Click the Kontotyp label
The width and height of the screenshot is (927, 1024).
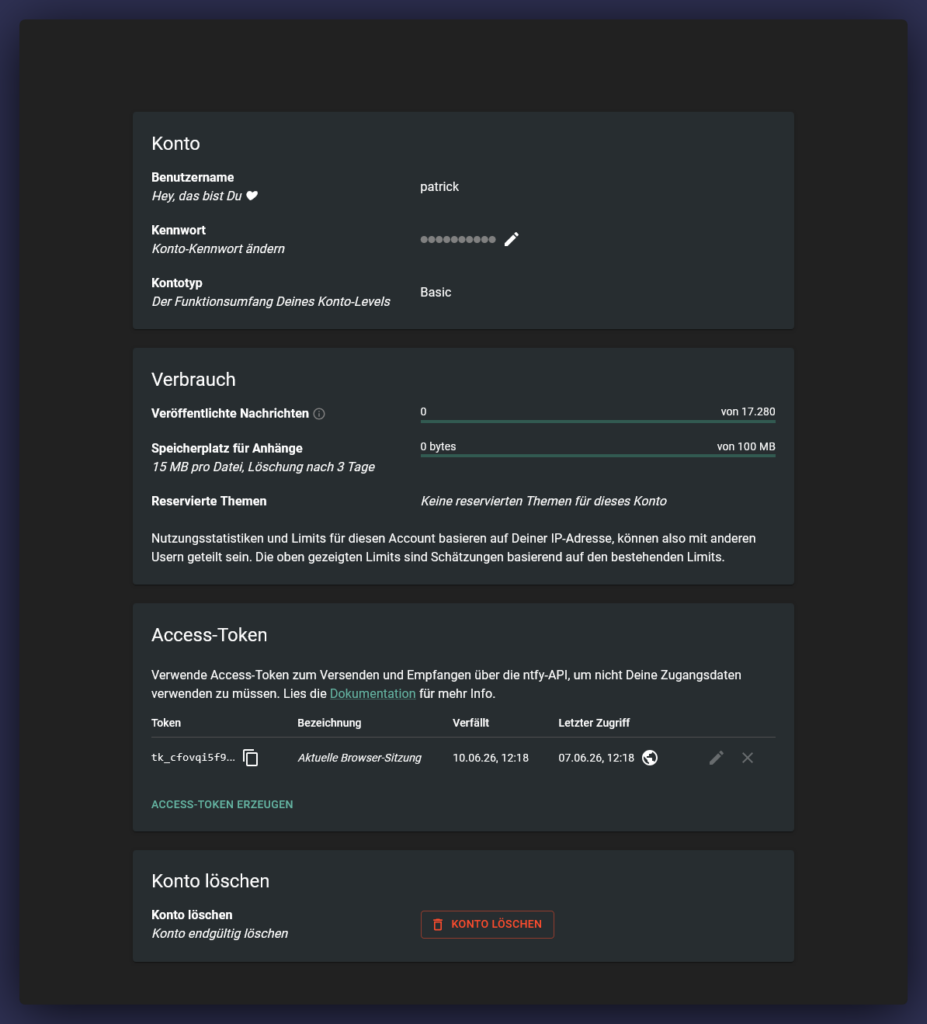177,283
